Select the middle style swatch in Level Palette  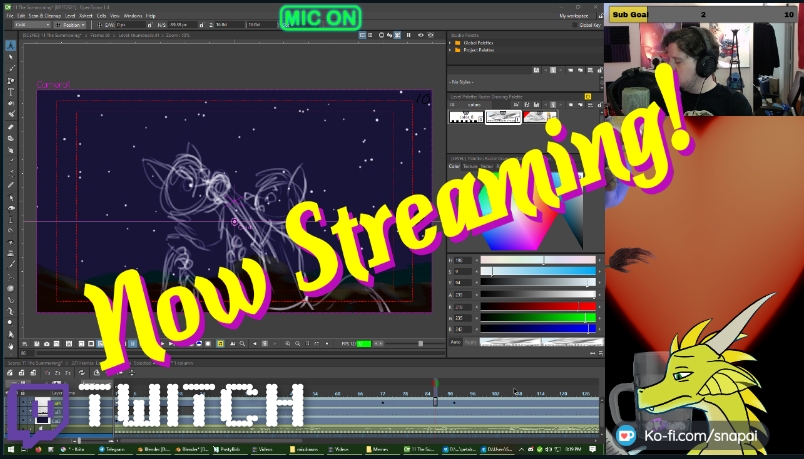tap(504, 117)
